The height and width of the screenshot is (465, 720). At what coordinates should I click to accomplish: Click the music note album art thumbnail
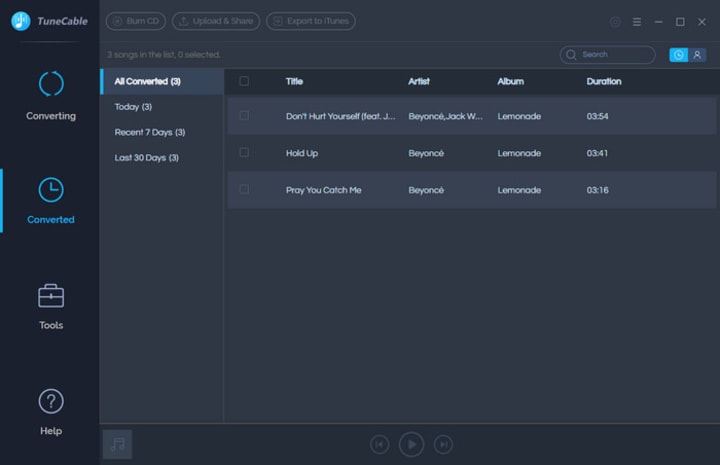(117, 444)
